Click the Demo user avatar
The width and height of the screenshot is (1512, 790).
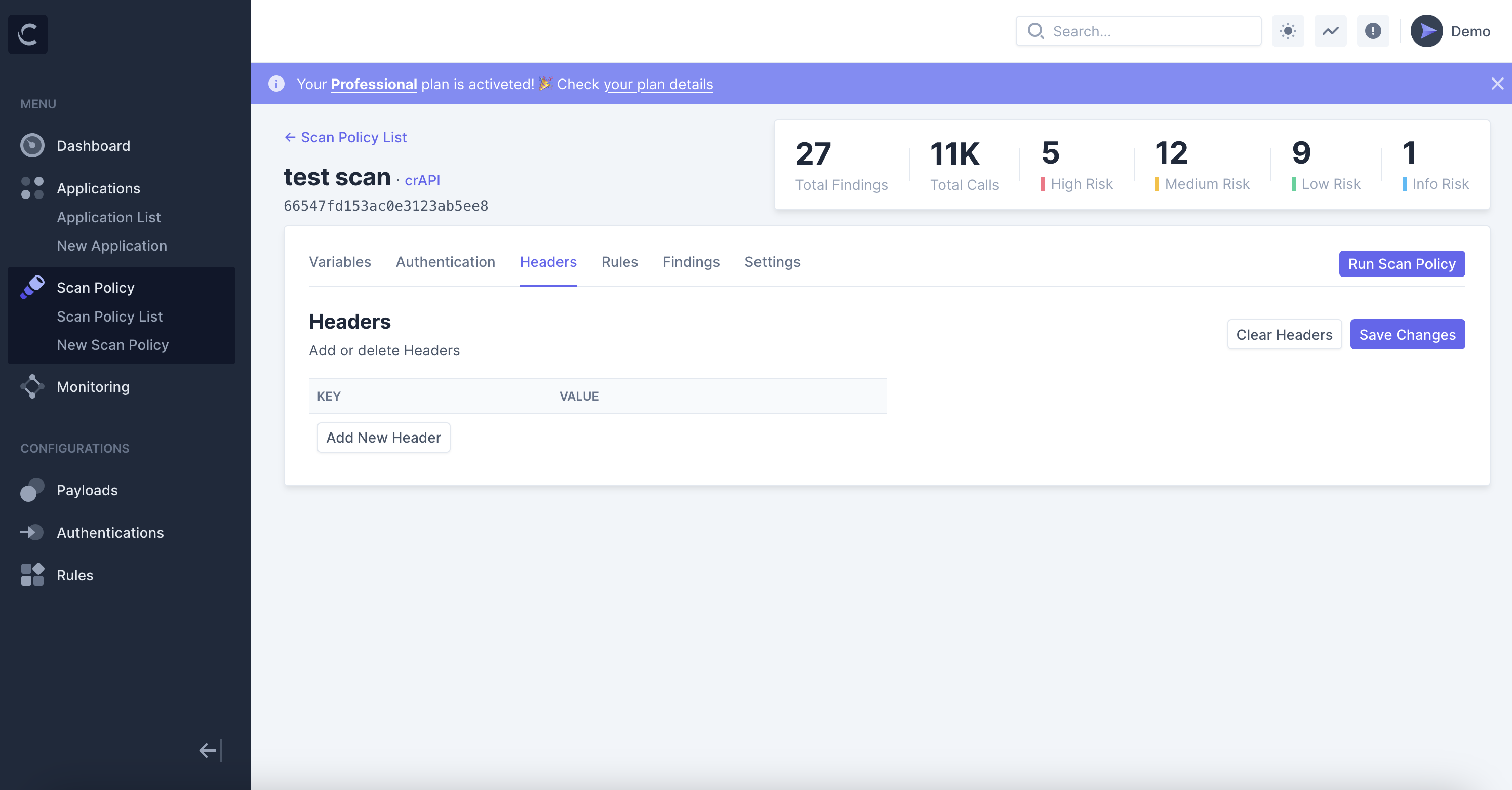(x=1426, y=31)
